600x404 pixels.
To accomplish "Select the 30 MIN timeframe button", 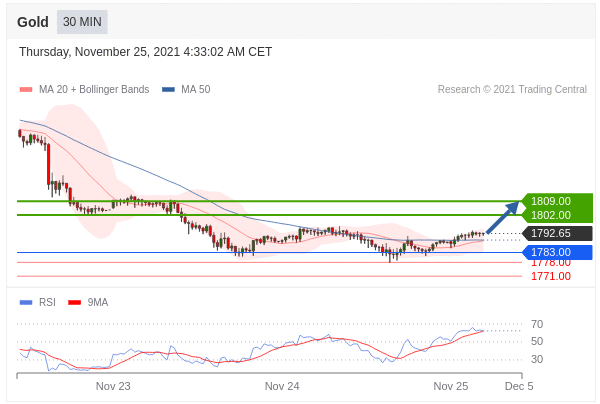I will click(82, 22).
